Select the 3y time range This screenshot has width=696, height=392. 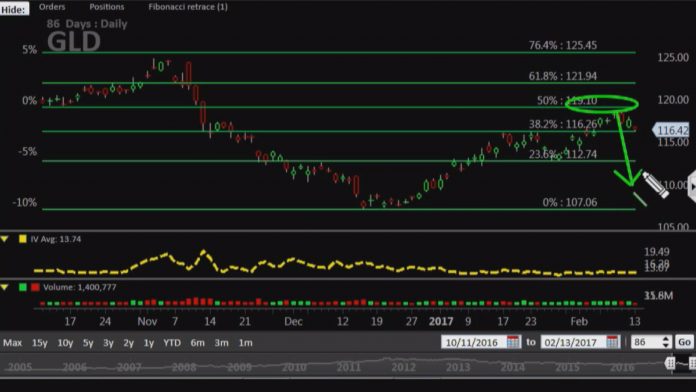[x=108, y=343]
